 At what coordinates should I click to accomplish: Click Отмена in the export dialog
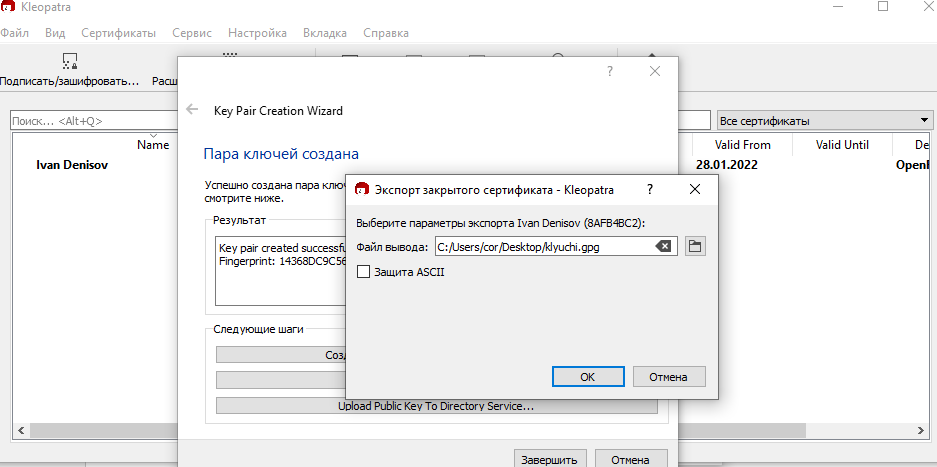pos(669,377)
